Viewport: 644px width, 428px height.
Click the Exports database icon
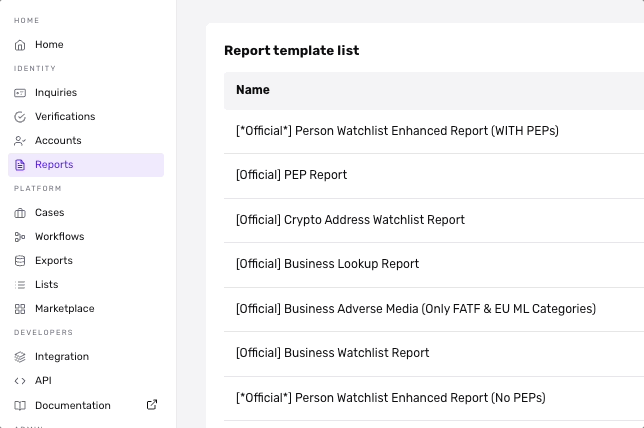click(21, 261)
